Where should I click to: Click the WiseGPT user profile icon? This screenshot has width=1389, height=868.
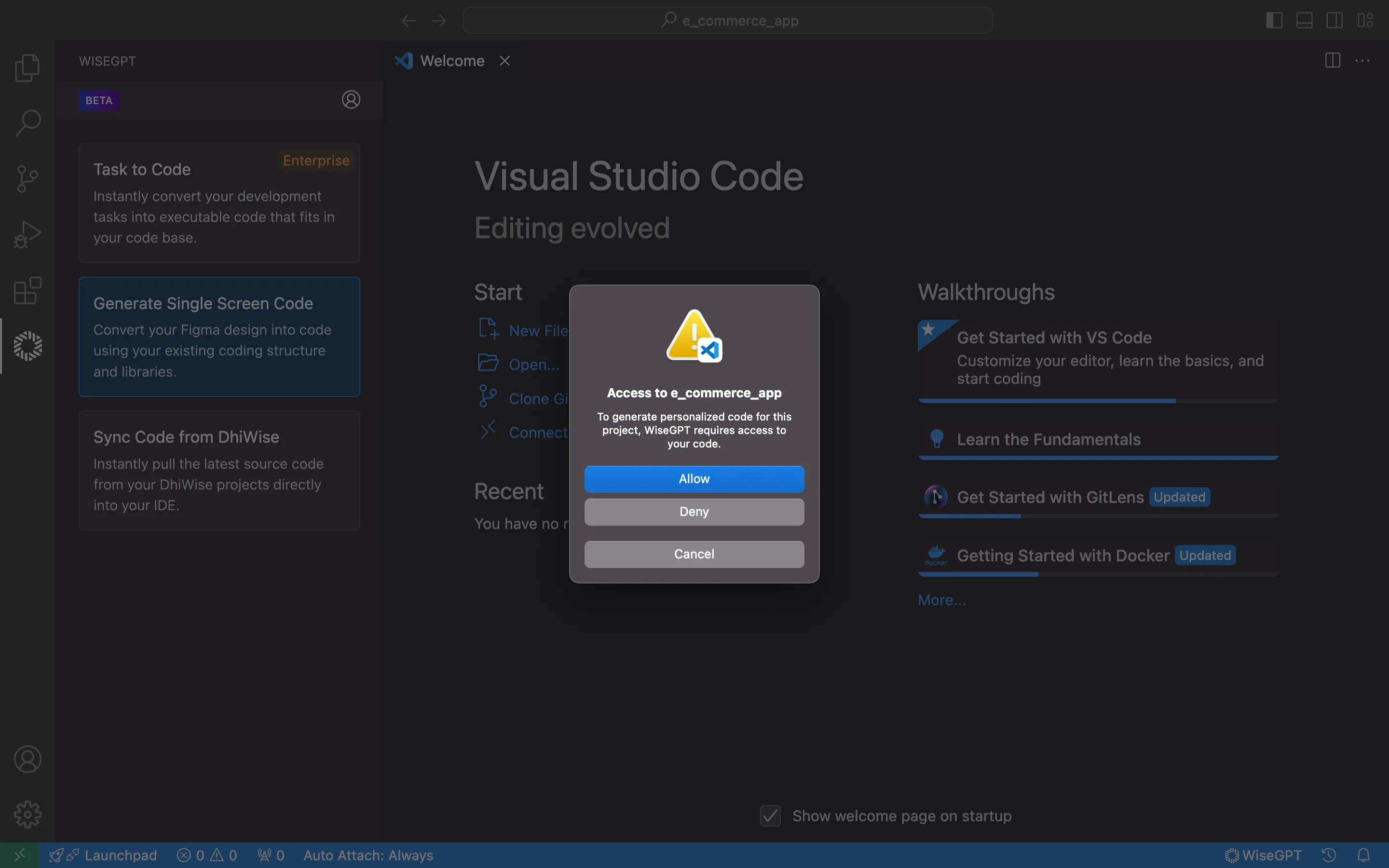click(351, 99)
